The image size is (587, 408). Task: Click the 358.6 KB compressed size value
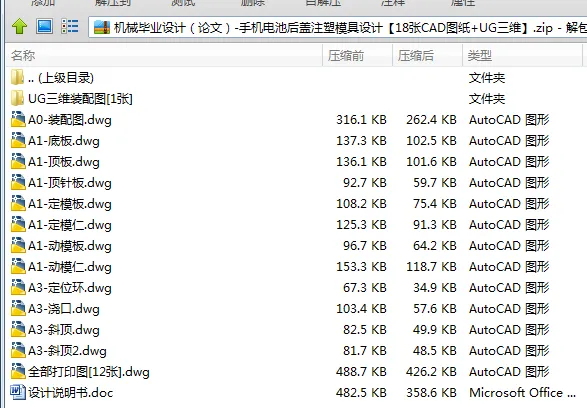(431, 392)
